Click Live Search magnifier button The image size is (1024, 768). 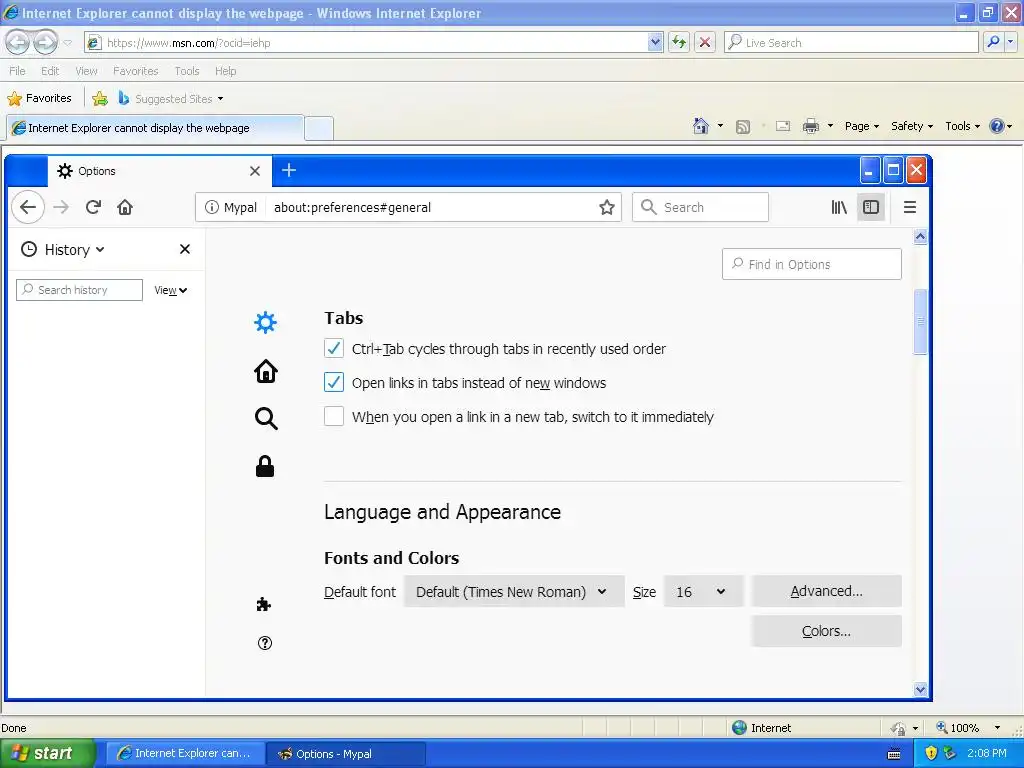[993, 42]
